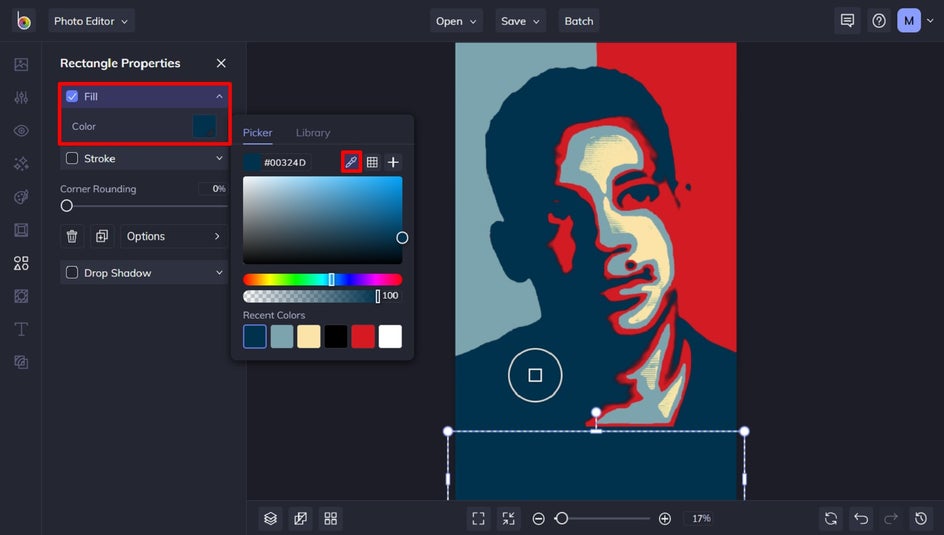
Task: Duplicate the rectangle shape
Action: pyautogui.click(x=101, y=236)
